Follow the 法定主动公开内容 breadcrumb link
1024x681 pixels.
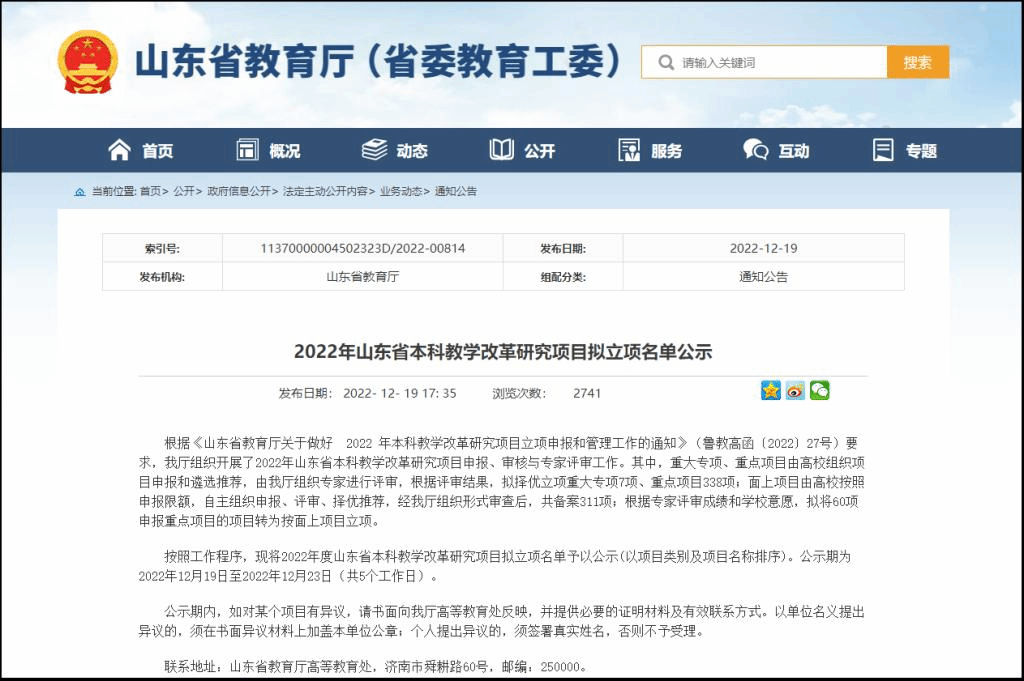[x=325, y=191]
